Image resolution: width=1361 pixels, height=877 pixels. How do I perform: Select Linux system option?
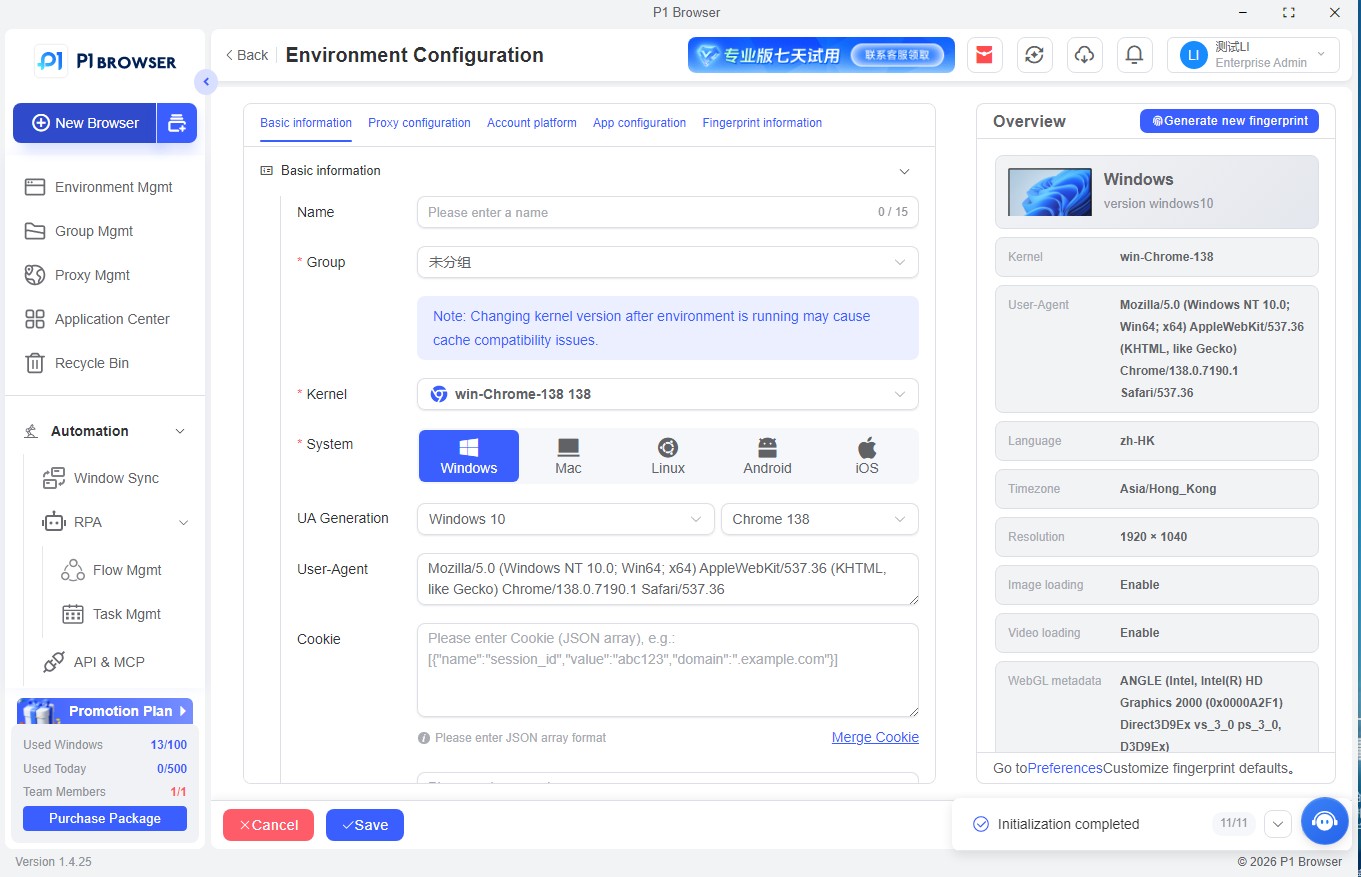(x=668, y=456)
